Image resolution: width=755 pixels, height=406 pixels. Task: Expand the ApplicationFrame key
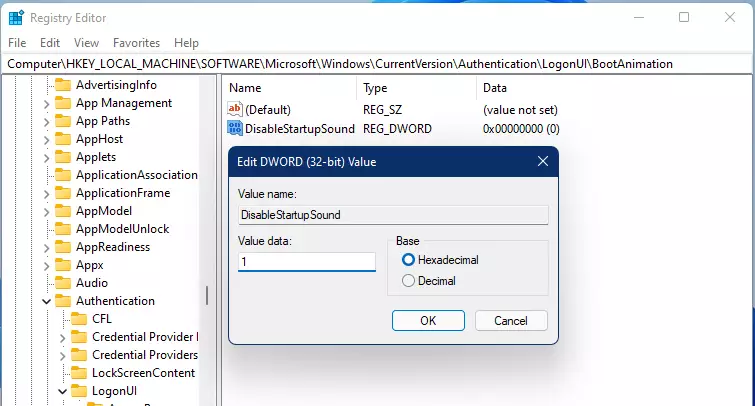[x=46, y=194]
